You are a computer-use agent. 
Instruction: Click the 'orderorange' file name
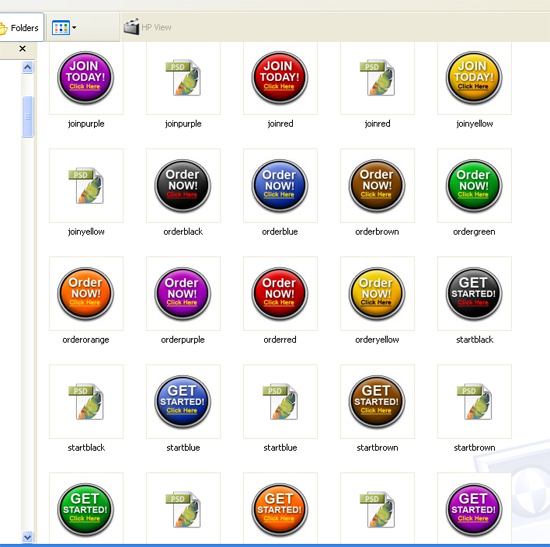pos(86,340)
